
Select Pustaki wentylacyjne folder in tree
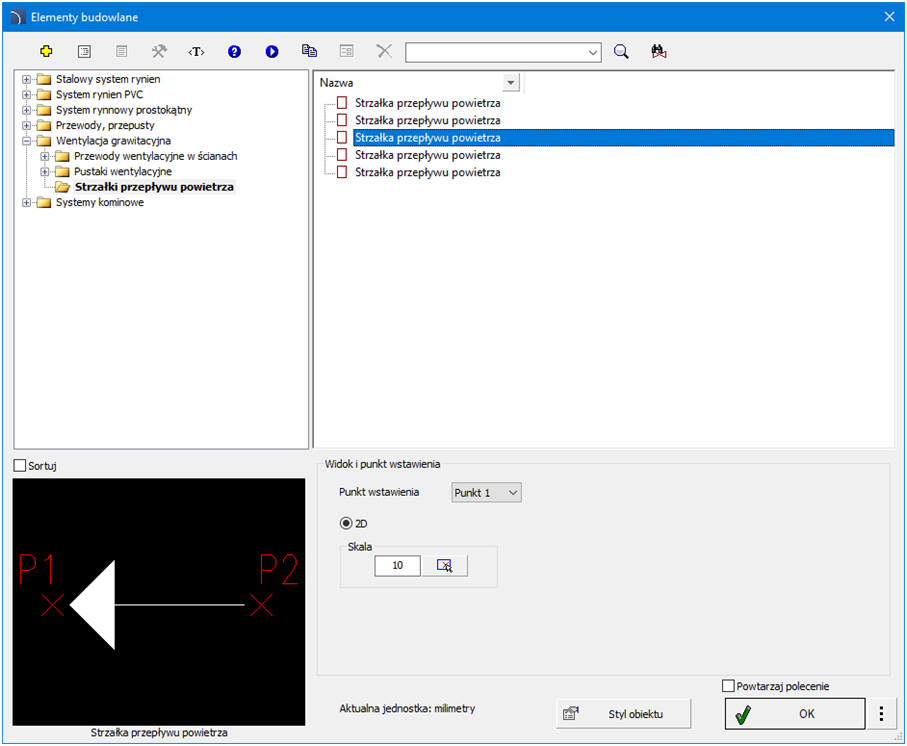[x=122, y=172]
